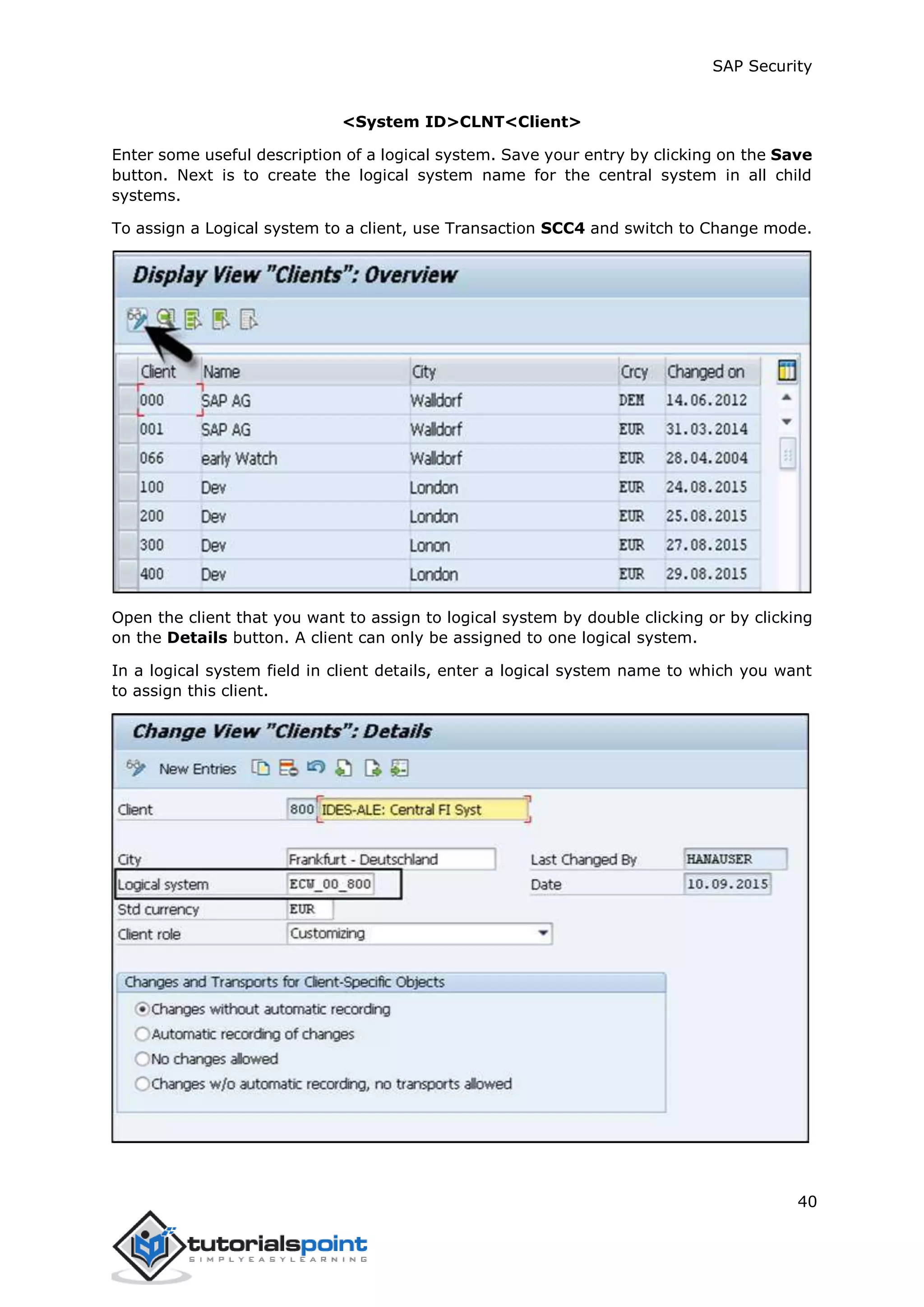
Task: Click the Select All icon in Overview toolbar
Action: point(193,320)
